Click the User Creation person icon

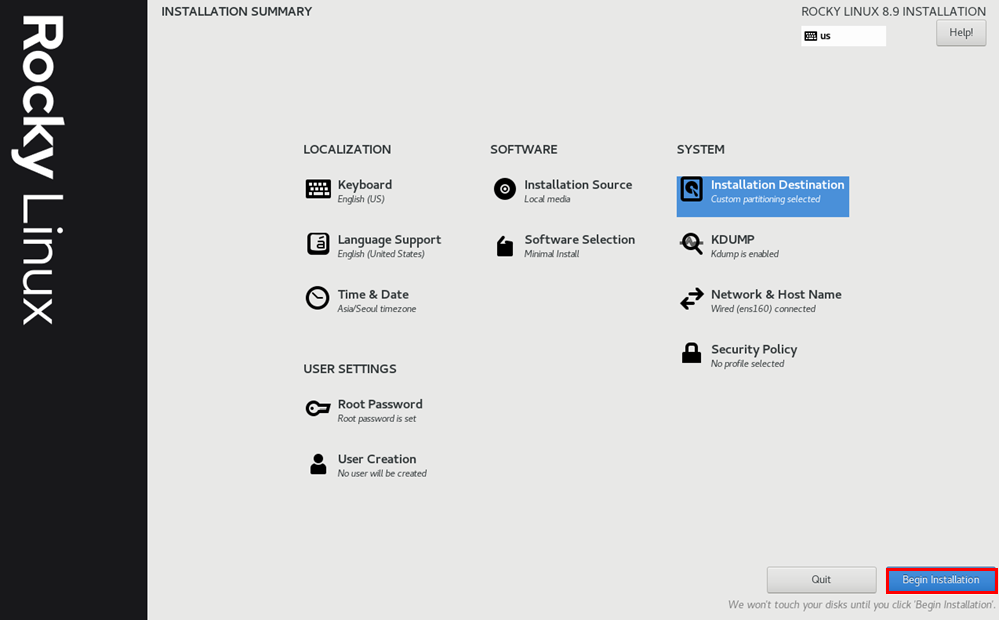click(318, 463)
